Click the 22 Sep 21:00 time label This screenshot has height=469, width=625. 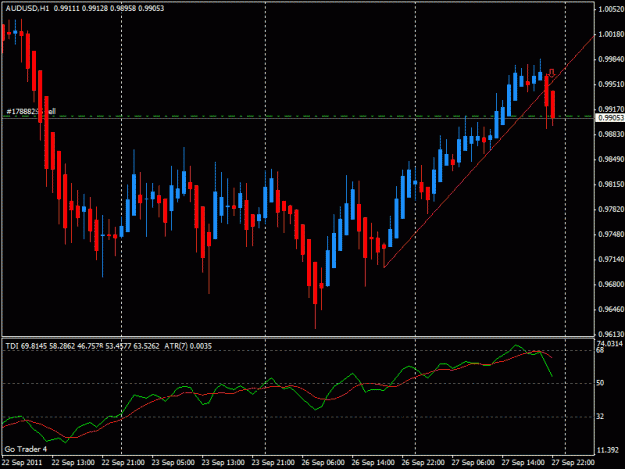tap(123, 463)
